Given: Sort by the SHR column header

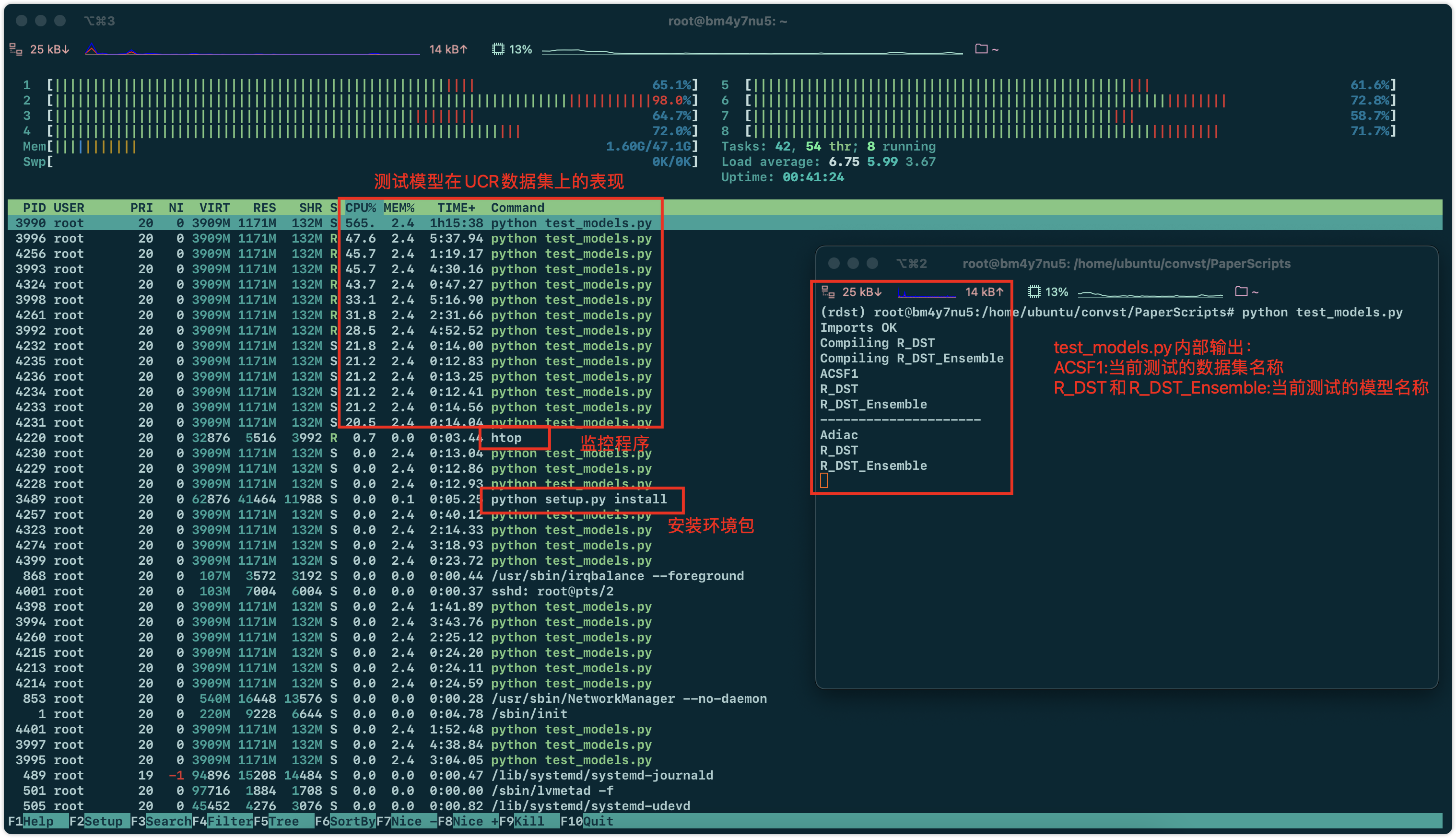Looking at the screenshot, I should tap(311, 208).
